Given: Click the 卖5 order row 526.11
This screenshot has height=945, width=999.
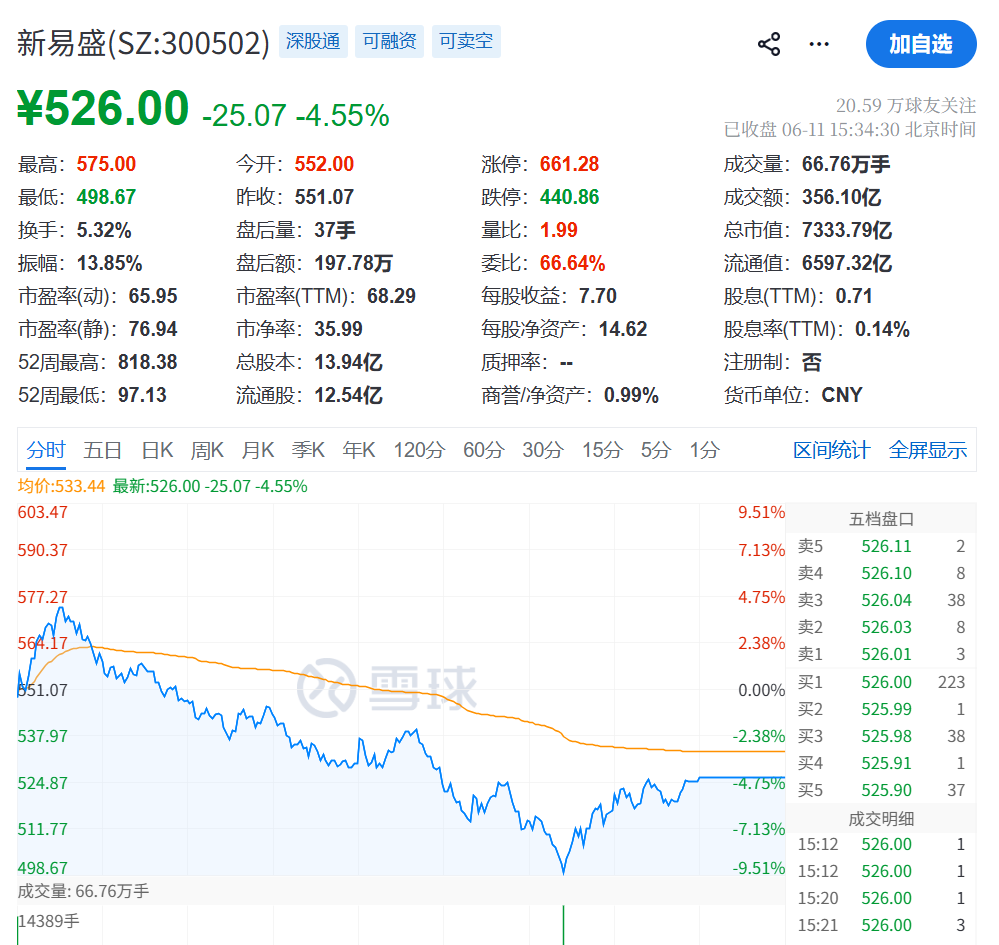Looking at the screenshot, I should [881, 547].
